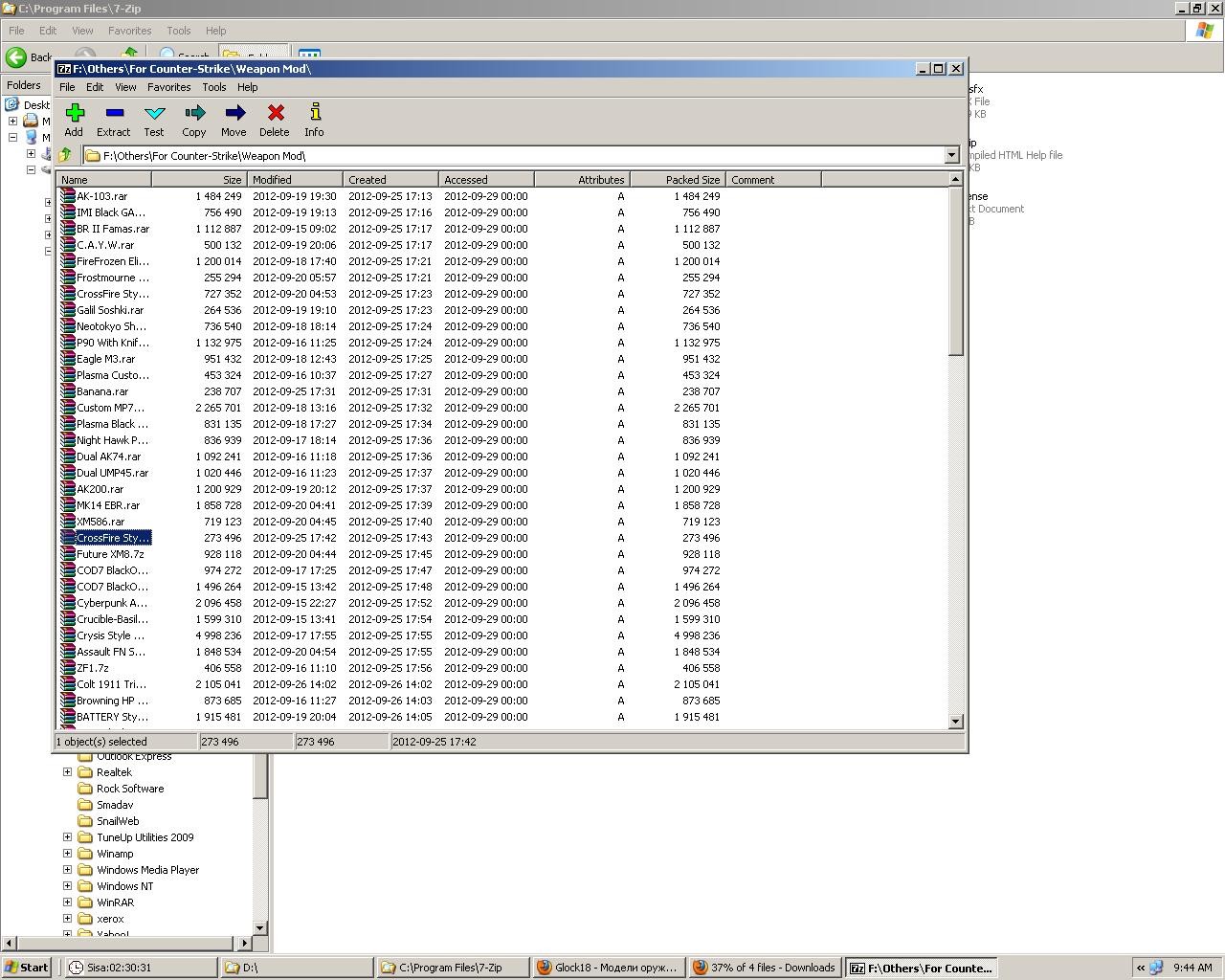Expand the TuneUp Utilities 2009 tree node

(68, 837)
